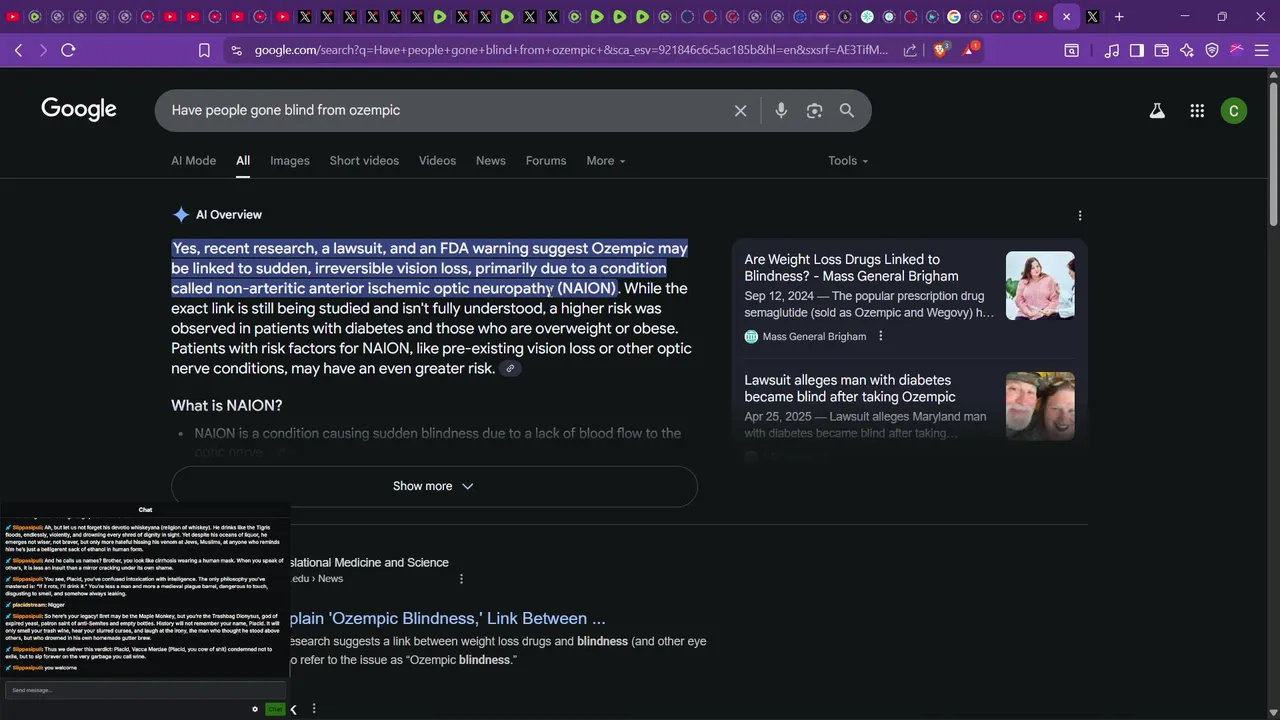Open Leo AI assistant

pos(1187,50)
